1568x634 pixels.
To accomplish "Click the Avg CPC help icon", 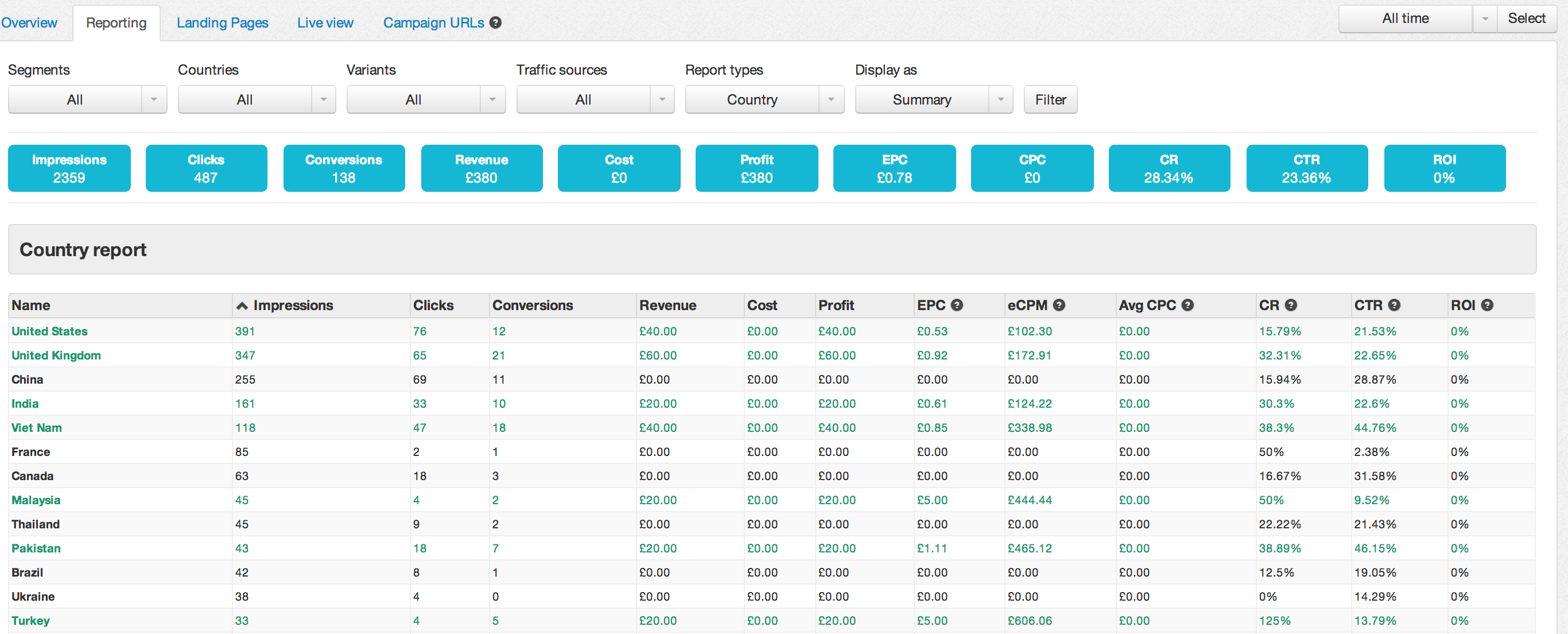I will (1187, 305).
